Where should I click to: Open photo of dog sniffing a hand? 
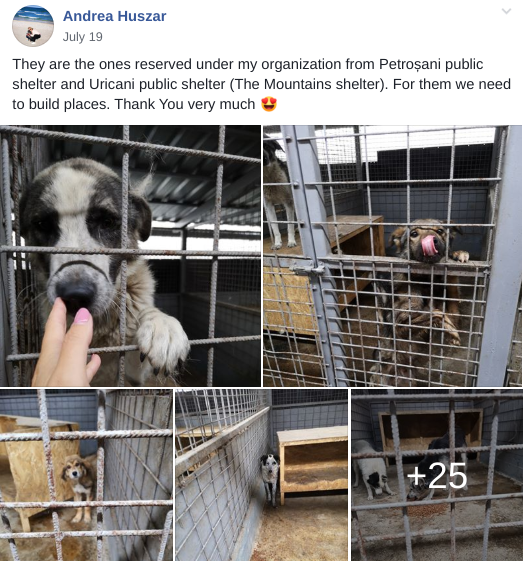[x=130, y=256]
